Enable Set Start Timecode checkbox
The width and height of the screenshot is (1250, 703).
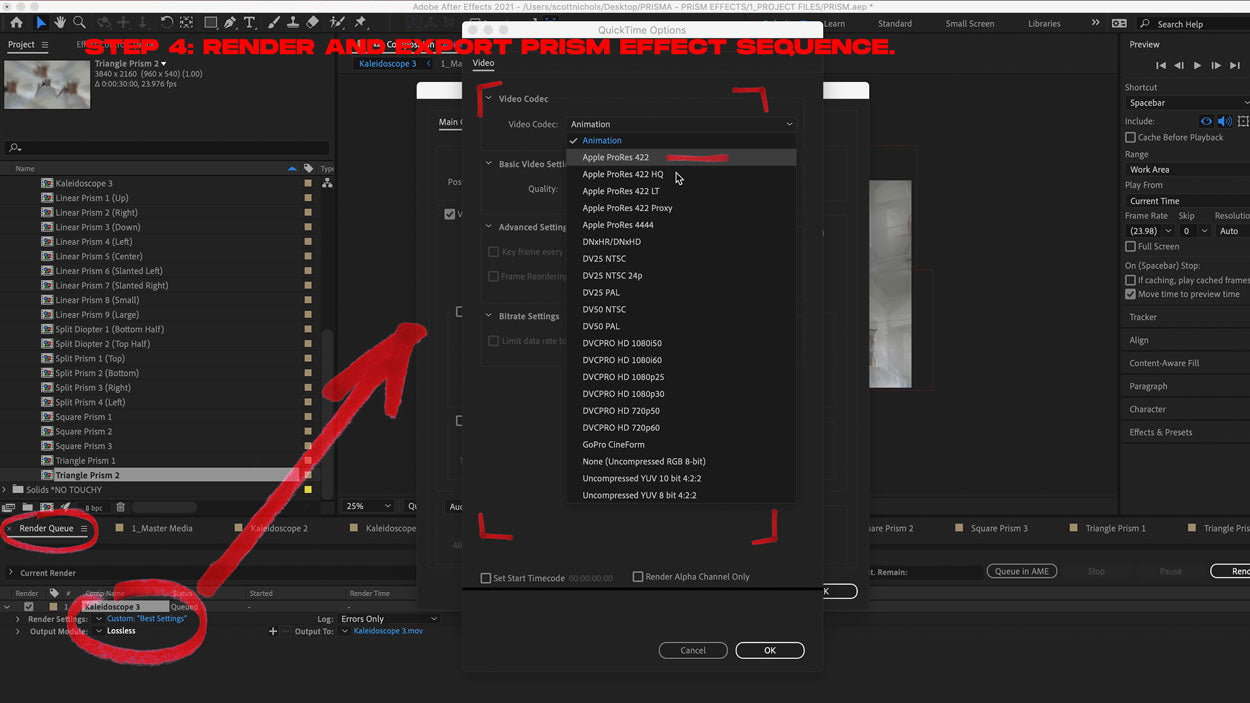(x=486, y=578)
